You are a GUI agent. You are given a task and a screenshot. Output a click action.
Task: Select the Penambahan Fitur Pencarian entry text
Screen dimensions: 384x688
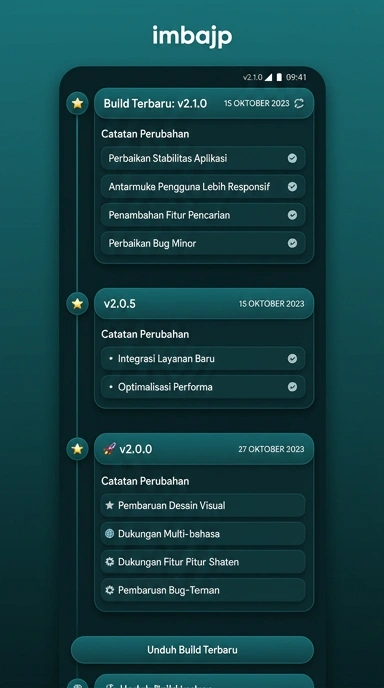click(x=169, y=215)
